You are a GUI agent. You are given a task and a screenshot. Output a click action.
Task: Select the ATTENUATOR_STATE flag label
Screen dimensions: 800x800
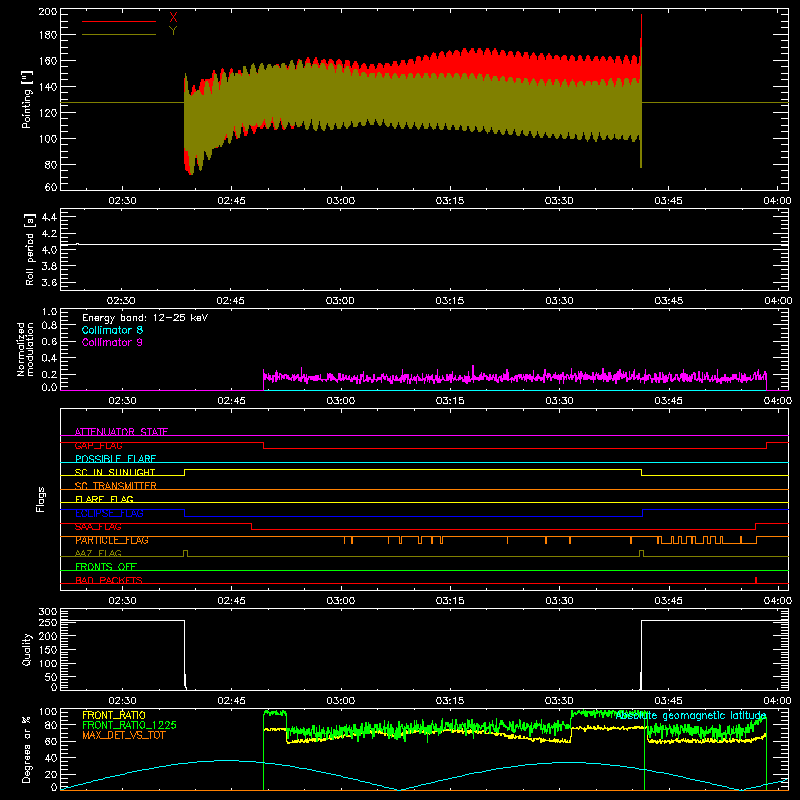click(121, 432)
